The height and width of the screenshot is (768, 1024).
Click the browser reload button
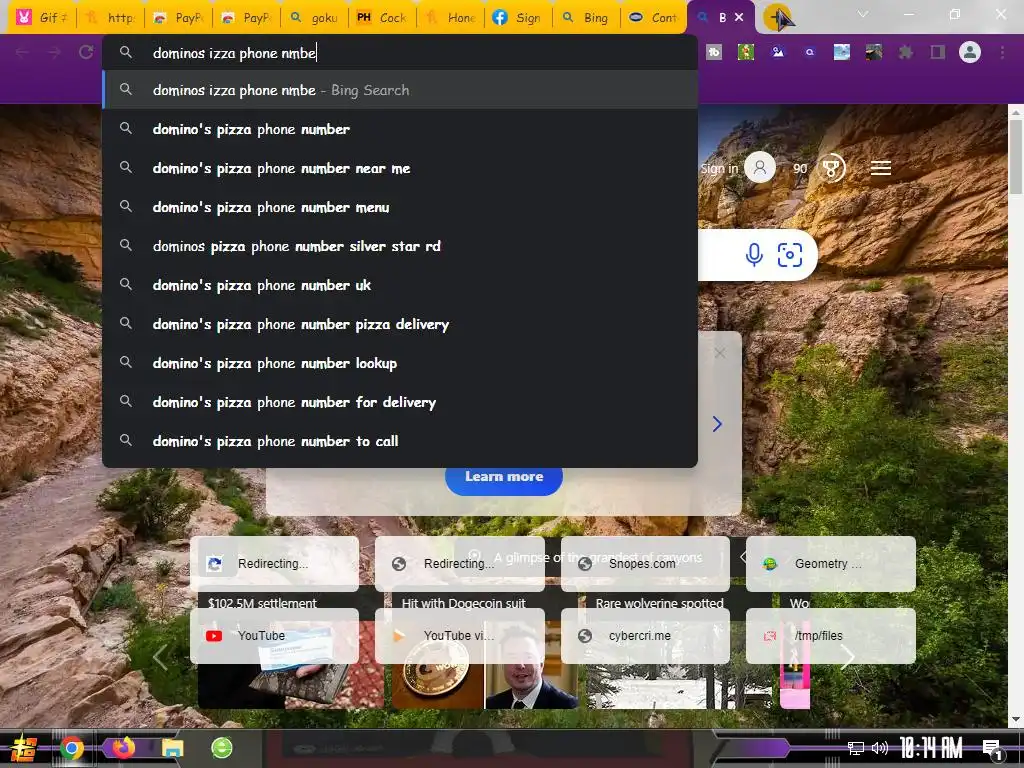pyautogui.click(x=86, y=52)
